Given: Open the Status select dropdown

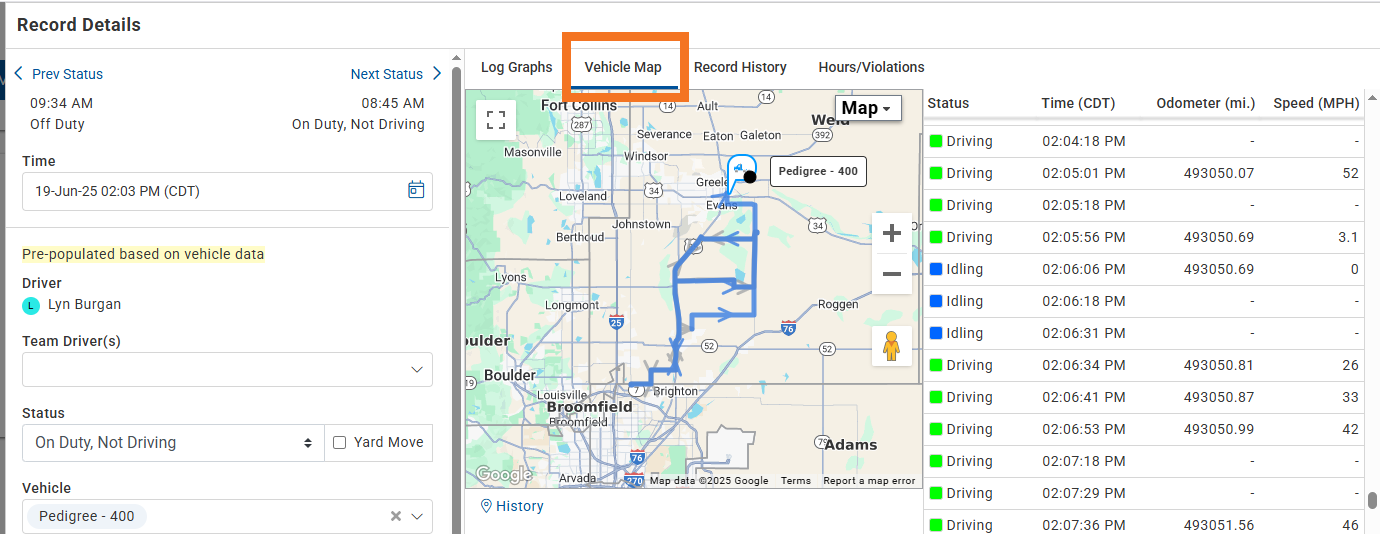Looking at the screenshot, I should [x=173, y=442].
